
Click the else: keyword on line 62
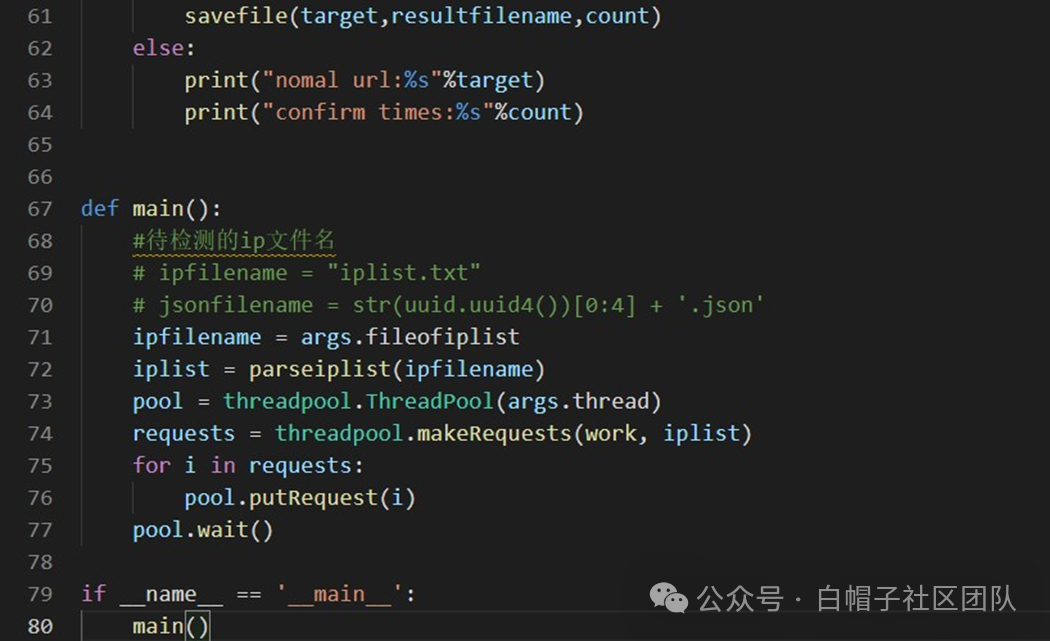point(164,48)
